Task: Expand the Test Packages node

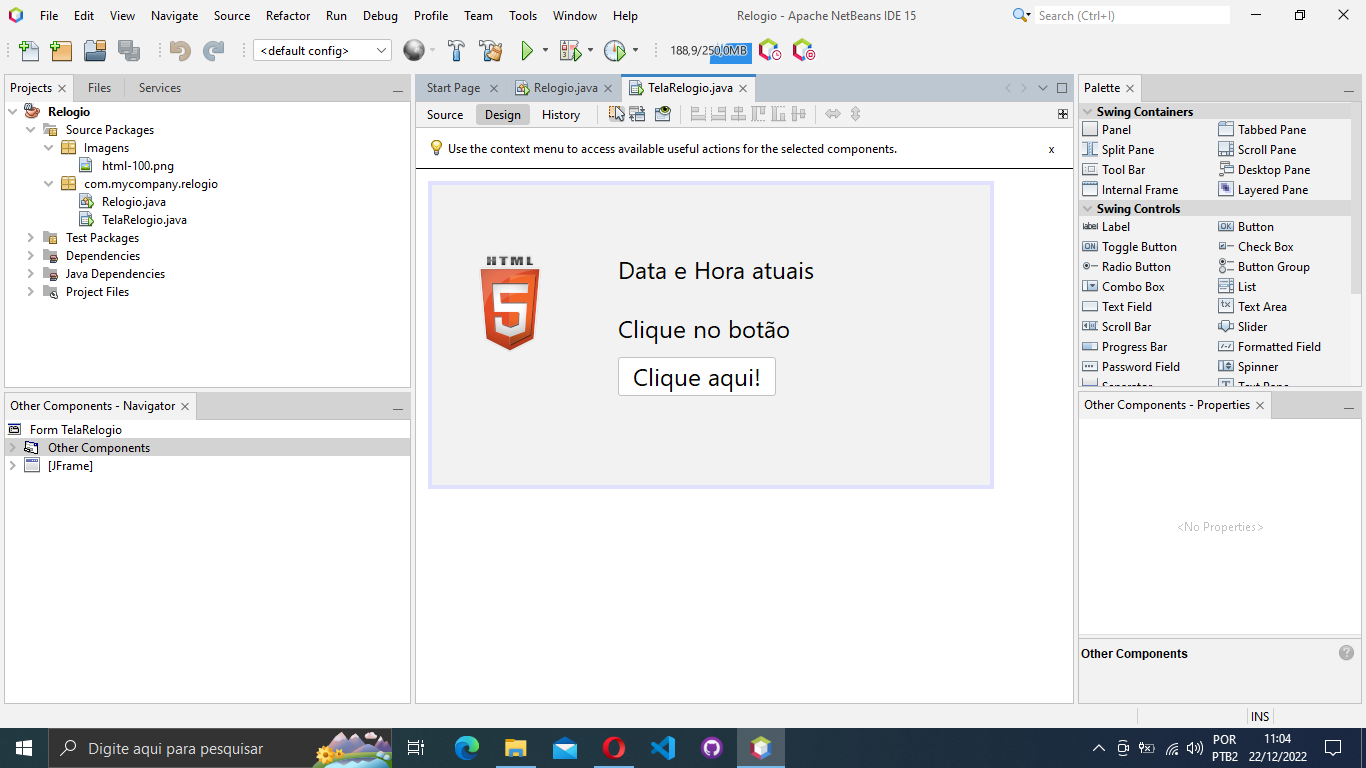Action: (31, 238)
